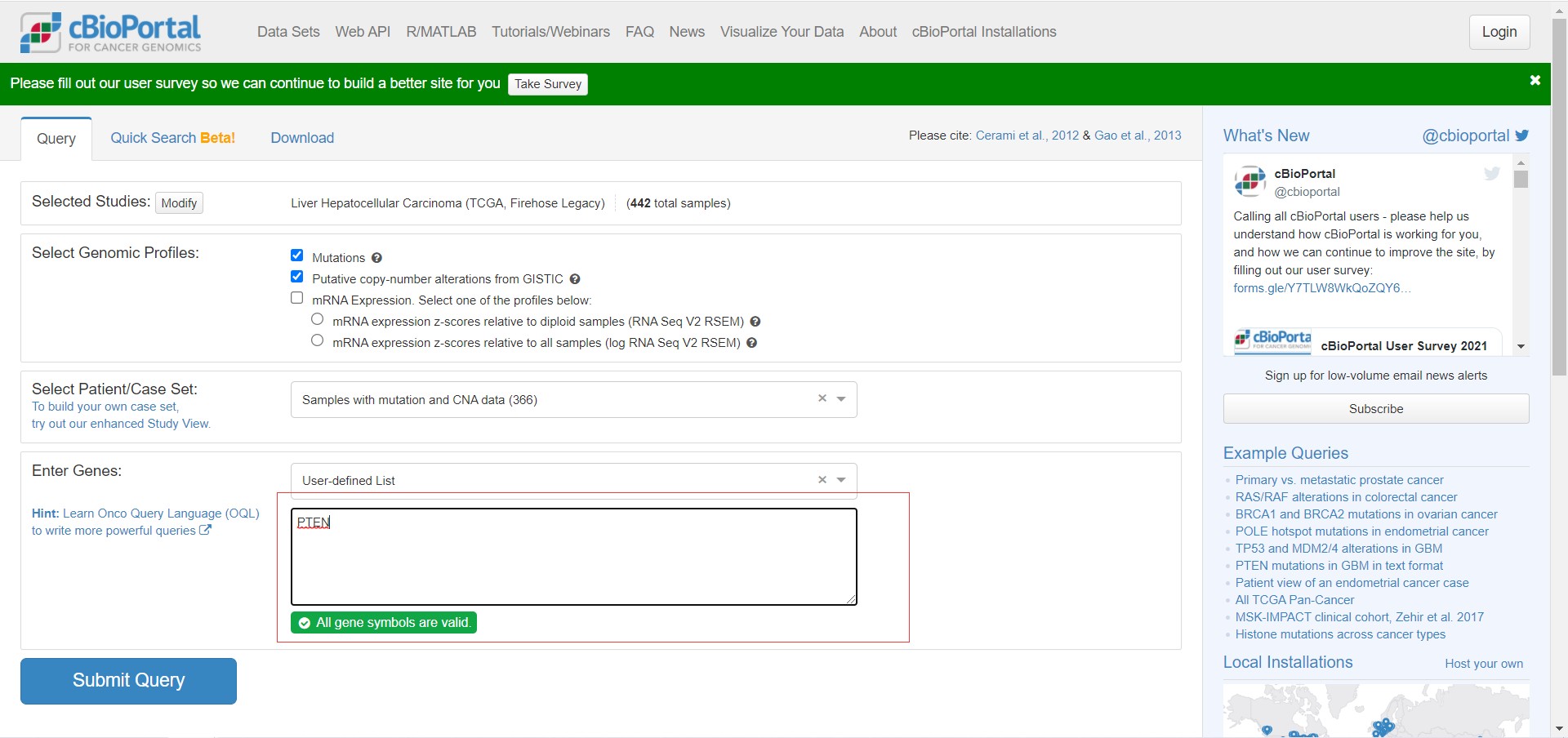
Task: Open Histone mutations across cancer types
Action: click(1340, 634)
